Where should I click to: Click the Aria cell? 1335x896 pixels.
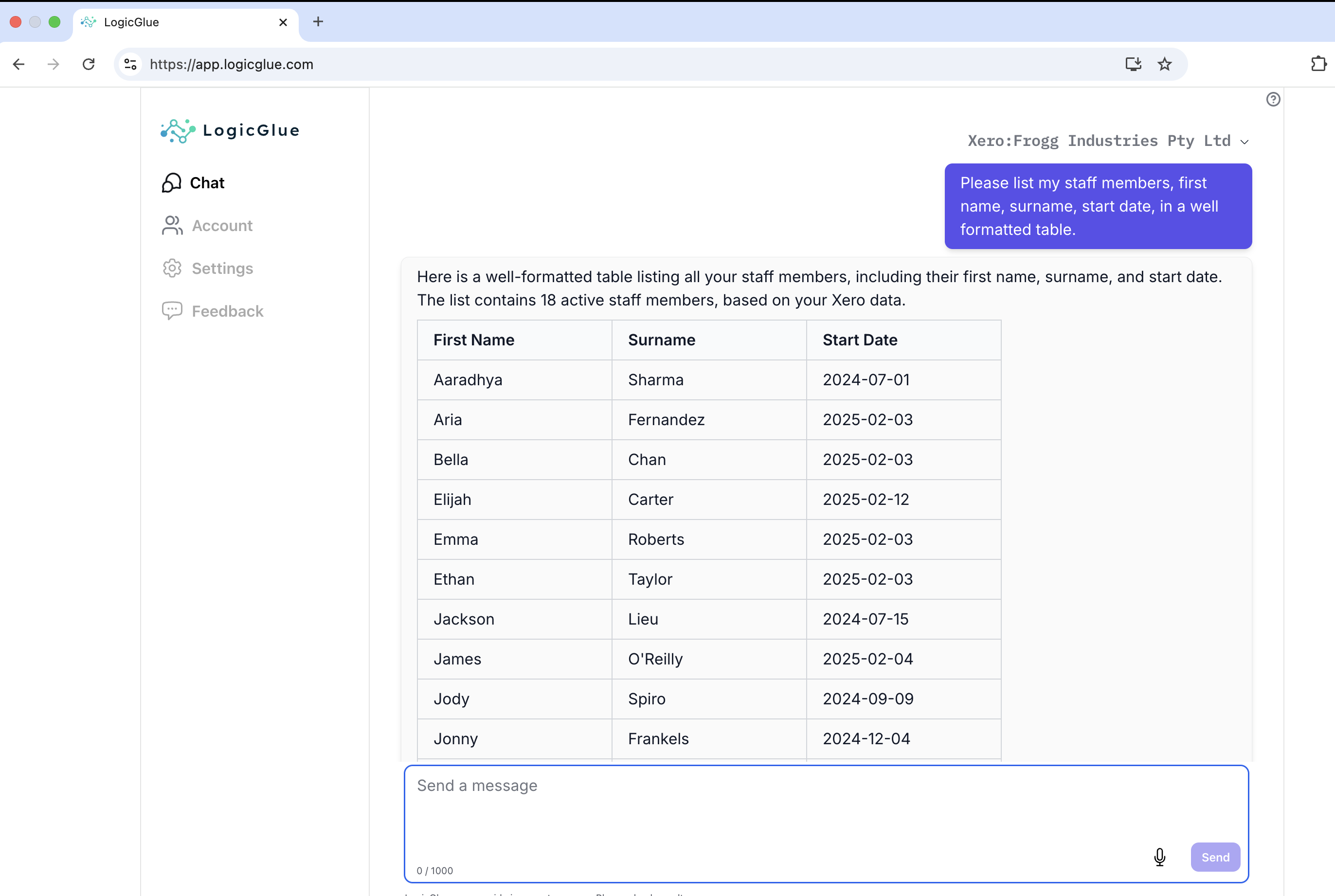(x=514, y=420)
